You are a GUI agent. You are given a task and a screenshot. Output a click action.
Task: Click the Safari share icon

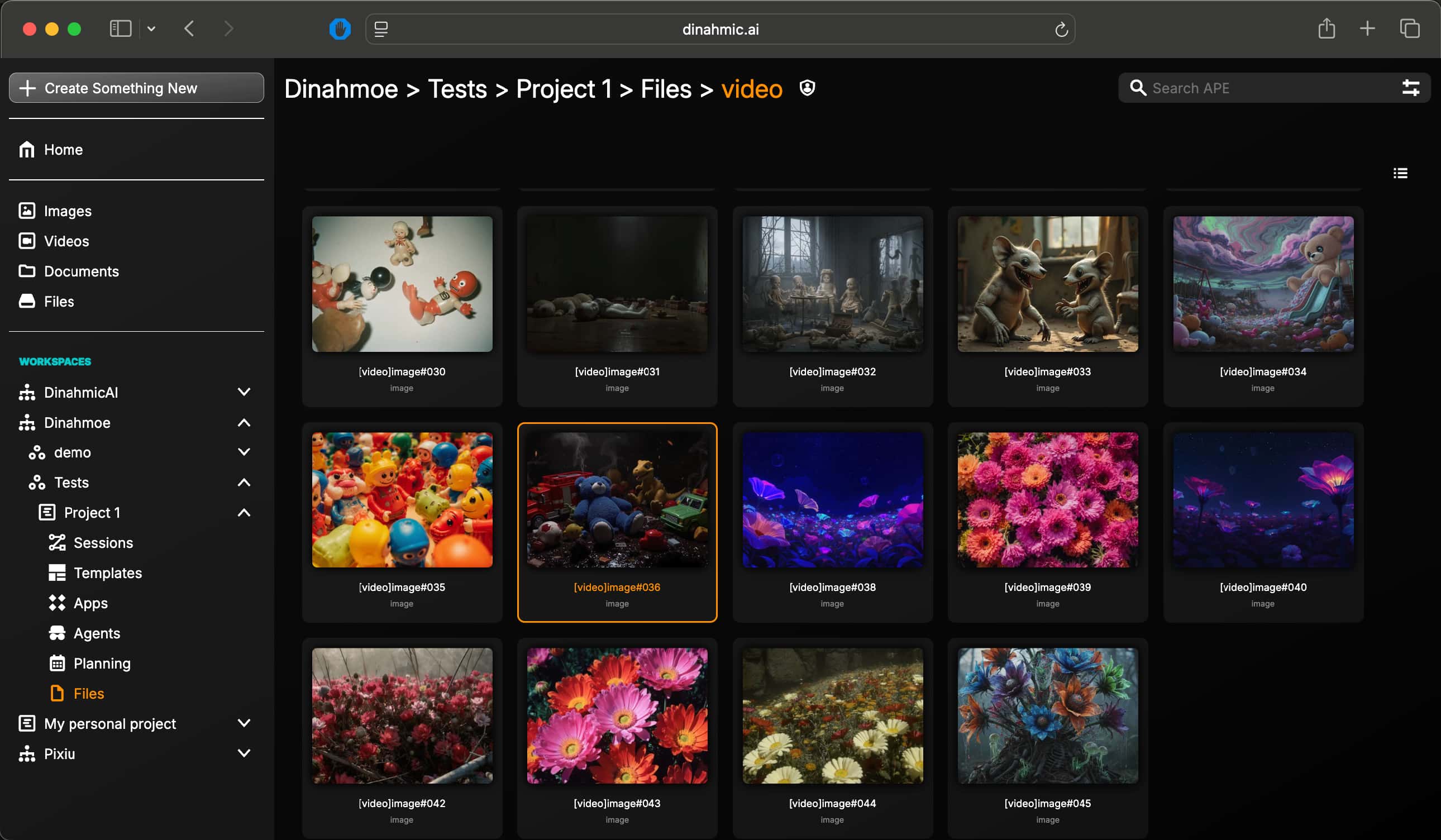coord(1326,28)
